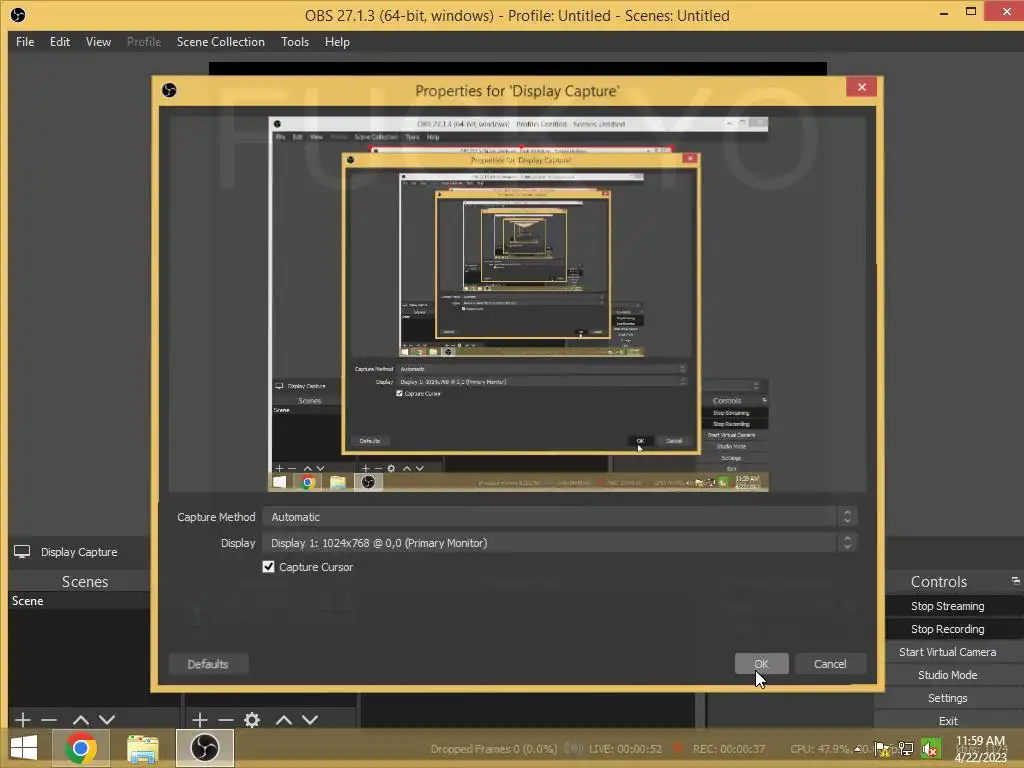Open the taskbar clock showing 11:59 AM
Viewport: 1024px width, 768px height.
[981, 749]
